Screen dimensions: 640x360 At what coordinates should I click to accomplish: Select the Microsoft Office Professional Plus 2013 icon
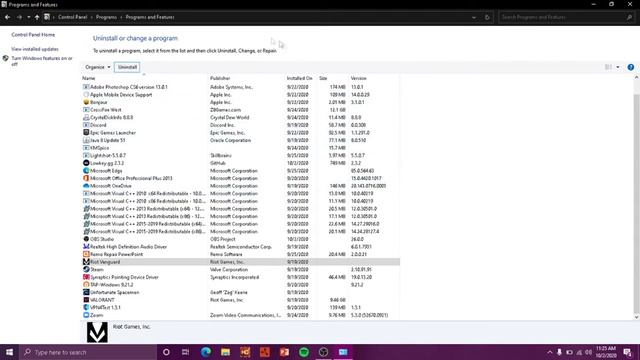pos(86,178)
